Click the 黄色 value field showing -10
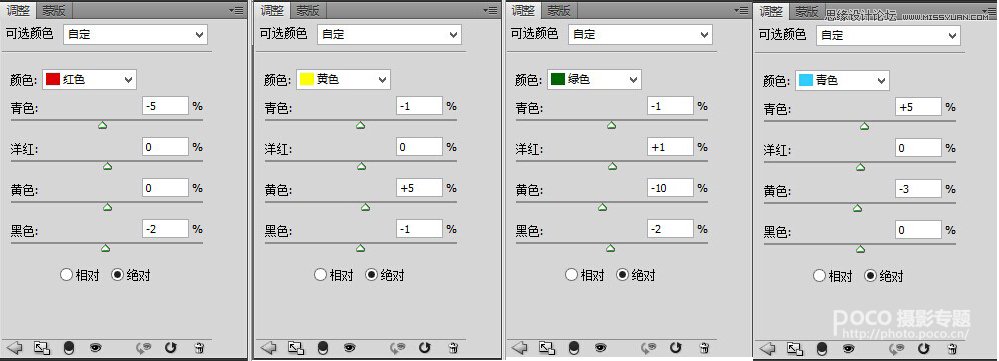Image resolution: width=999 pixels, height=361 pixels. coord(670,188)
